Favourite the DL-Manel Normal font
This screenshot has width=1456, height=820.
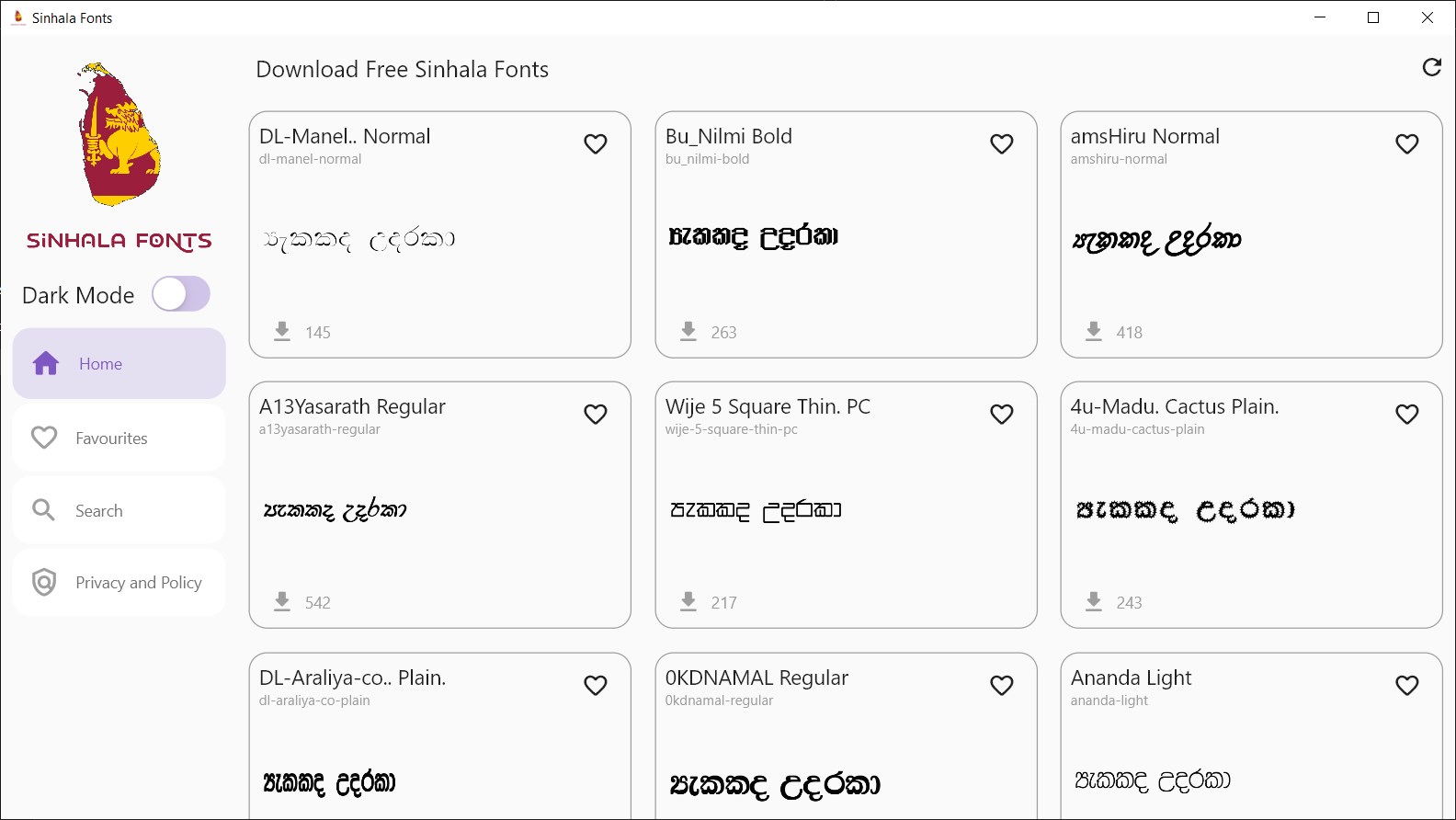tap(596, 144)
